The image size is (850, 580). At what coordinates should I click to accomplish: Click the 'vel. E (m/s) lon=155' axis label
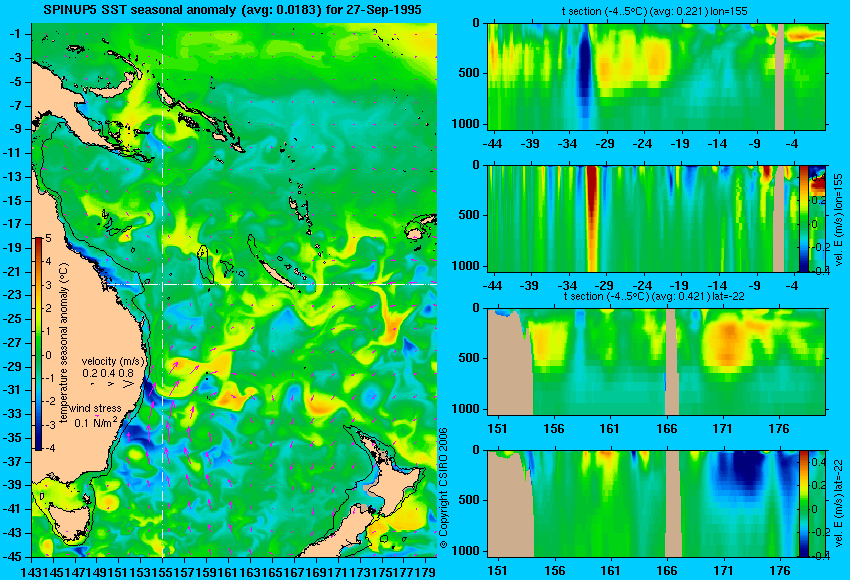coord(839,220)
